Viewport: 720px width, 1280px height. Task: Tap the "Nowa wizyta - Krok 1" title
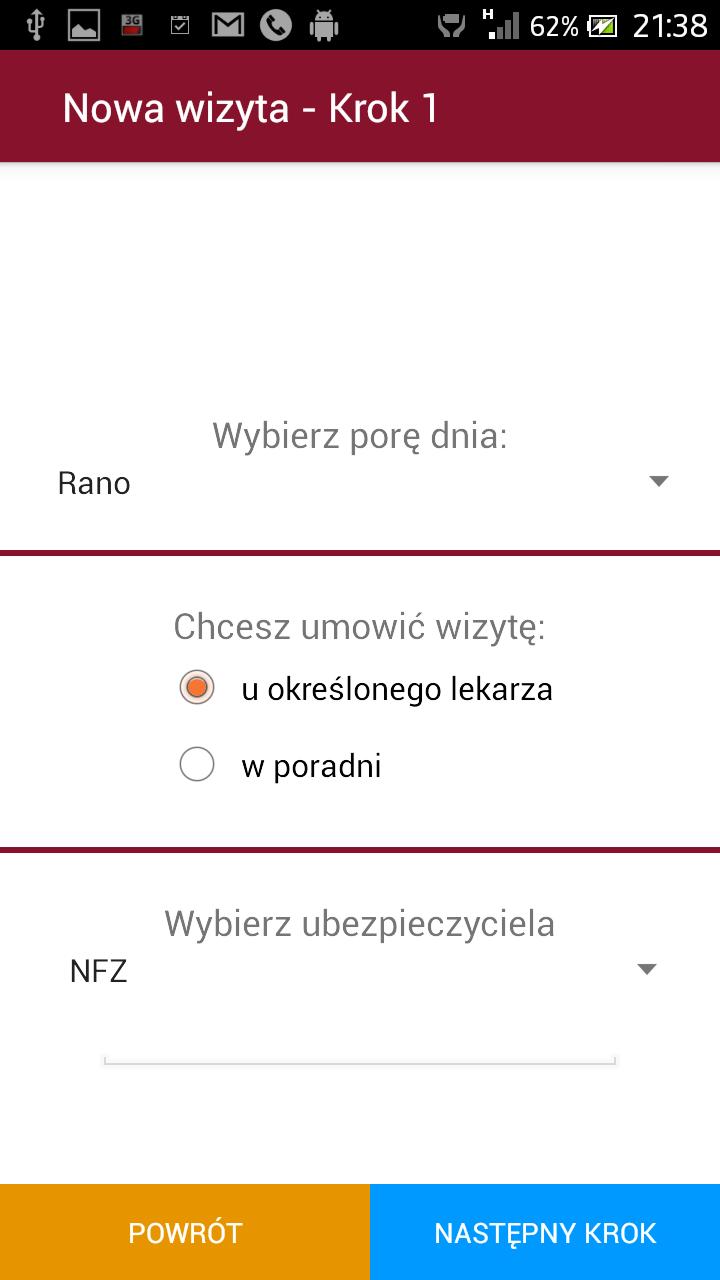click(x=251, y=108)
